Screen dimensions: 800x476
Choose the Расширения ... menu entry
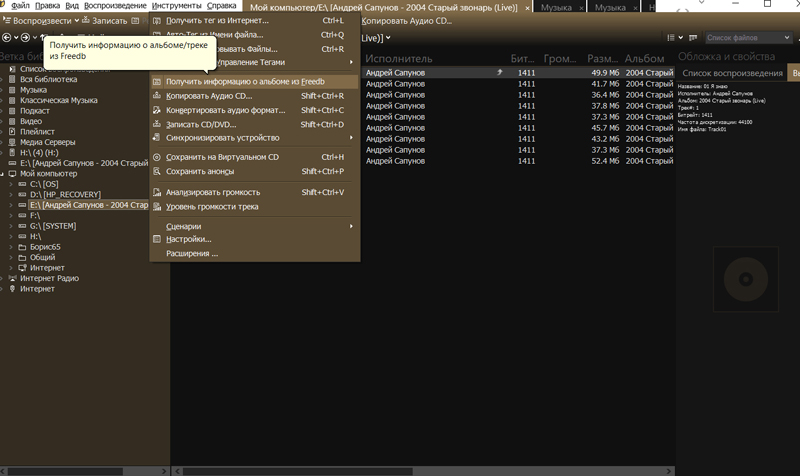click(x=255, y=254)
